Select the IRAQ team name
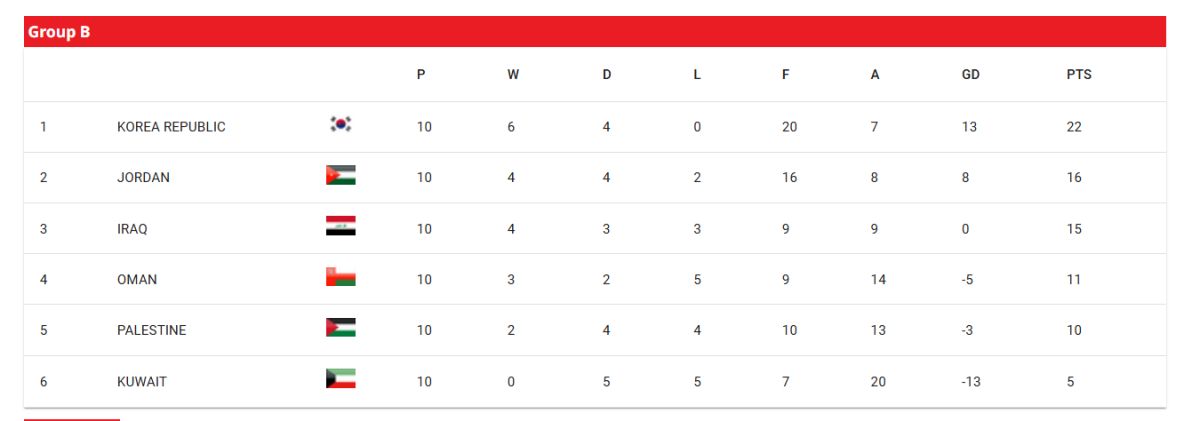The image size is (1200, 421). [x=132, y=229]
